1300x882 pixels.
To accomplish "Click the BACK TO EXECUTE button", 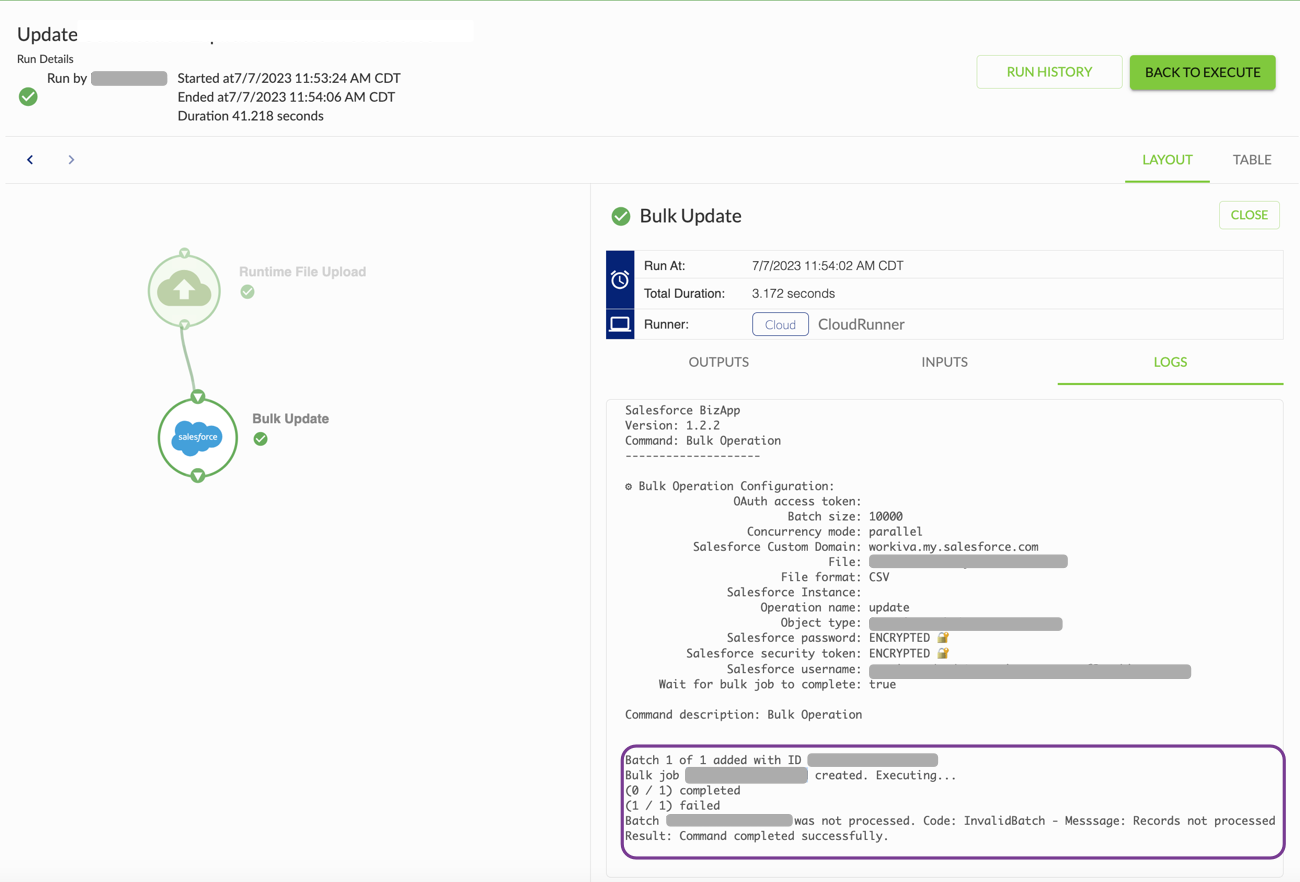I will (x=1202, y=72).
